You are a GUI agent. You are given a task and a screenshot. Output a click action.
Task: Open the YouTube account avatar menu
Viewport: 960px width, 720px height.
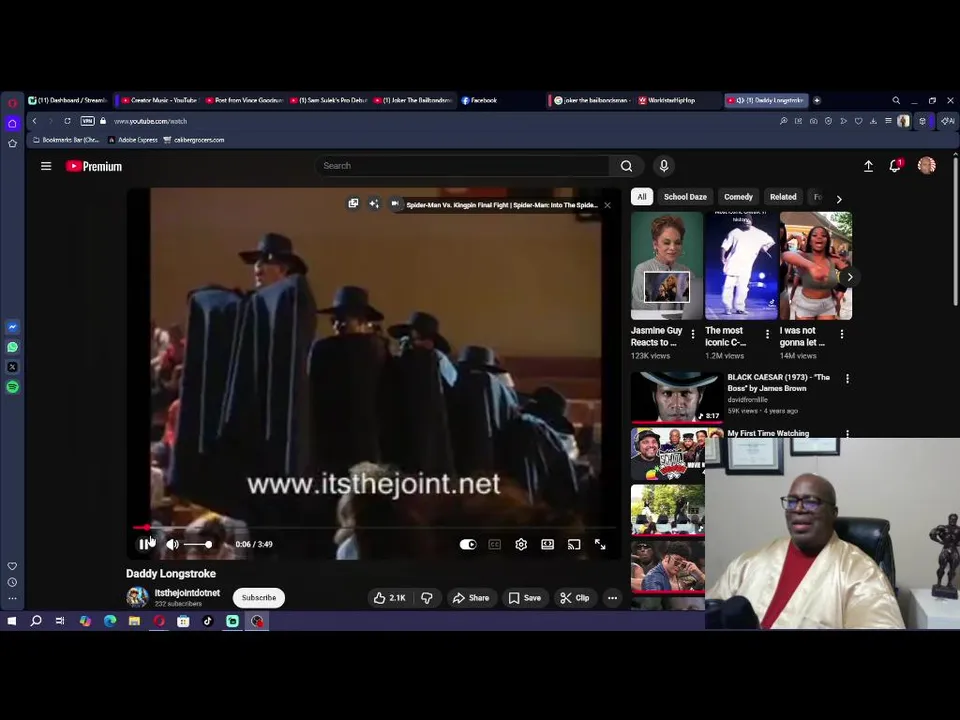coord(926,166)
